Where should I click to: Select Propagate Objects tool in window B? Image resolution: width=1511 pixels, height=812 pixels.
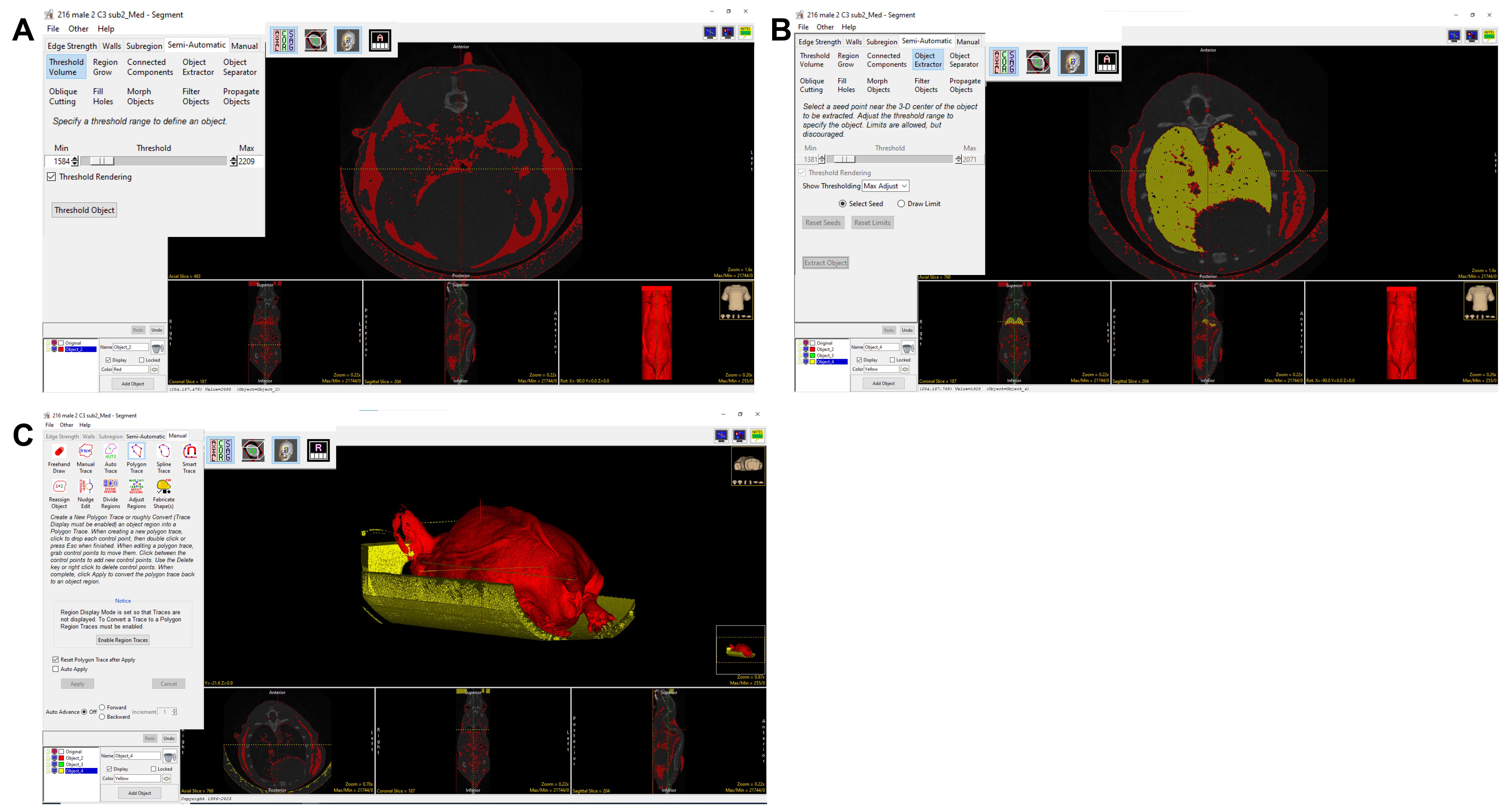[965, 86]
